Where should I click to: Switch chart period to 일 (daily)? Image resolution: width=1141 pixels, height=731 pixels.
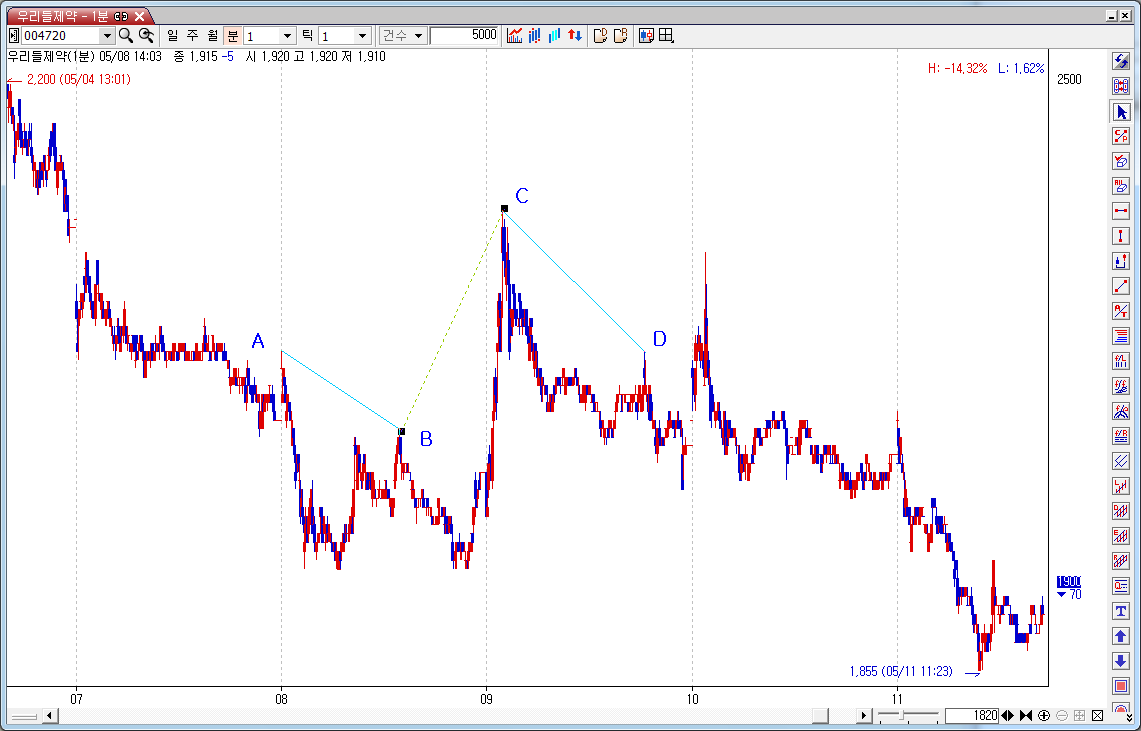[x=173, y=35]
